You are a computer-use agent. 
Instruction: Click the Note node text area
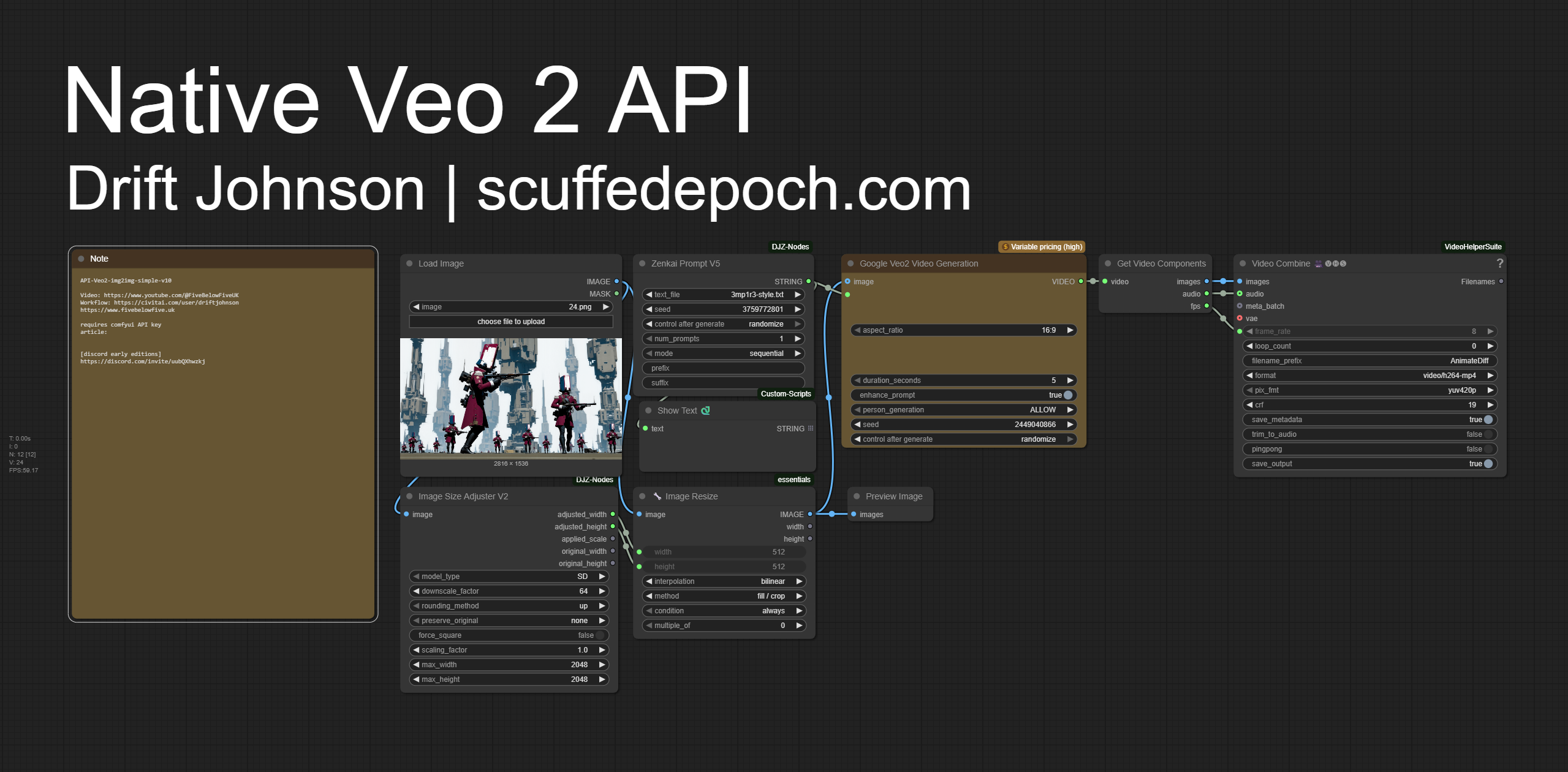[223, 444]
